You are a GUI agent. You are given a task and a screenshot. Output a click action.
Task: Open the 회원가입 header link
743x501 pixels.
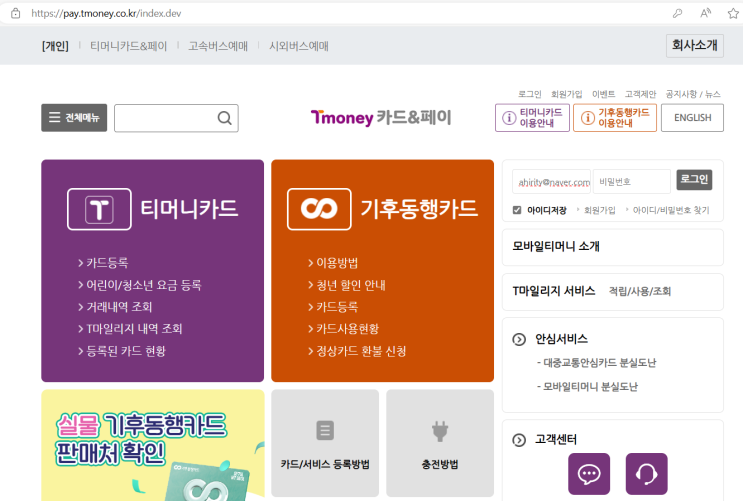coord(566,94)
